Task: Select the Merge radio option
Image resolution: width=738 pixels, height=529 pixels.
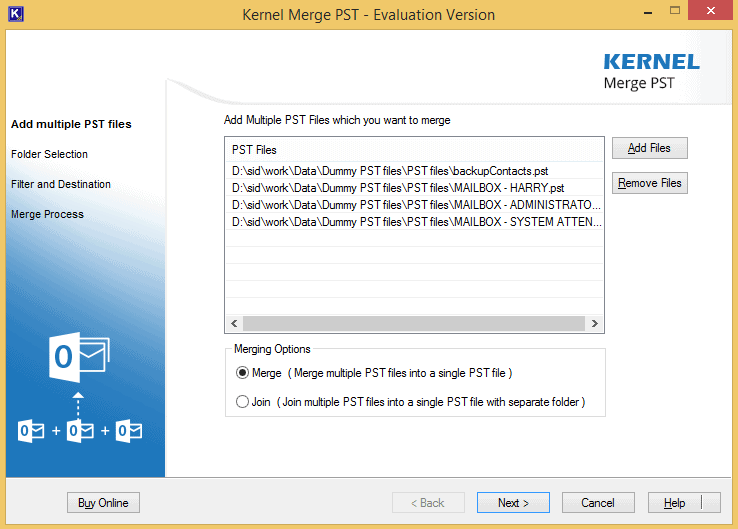Action: (x=242, y=373)
